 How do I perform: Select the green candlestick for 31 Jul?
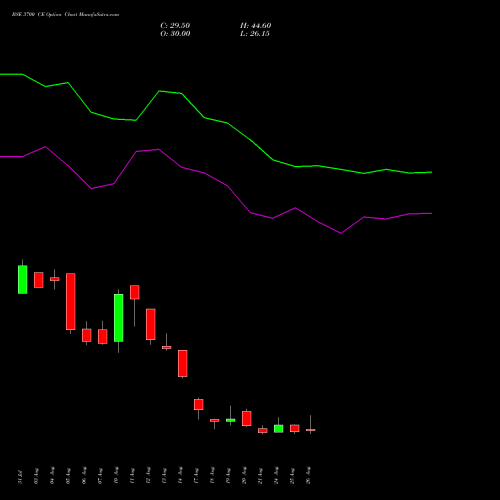pyautogui.click(x=22, y=279)
